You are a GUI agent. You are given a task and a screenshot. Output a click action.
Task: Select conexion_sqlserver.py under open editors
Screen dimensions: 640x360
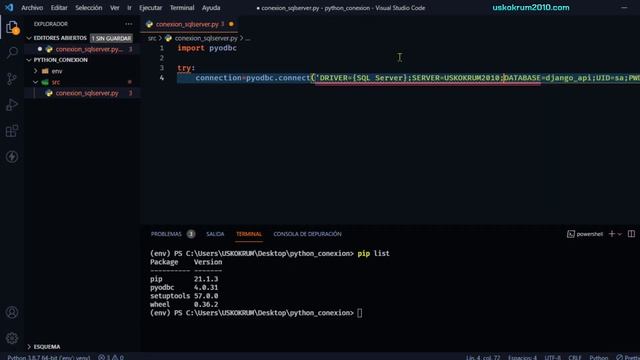[x=89, y=49]
